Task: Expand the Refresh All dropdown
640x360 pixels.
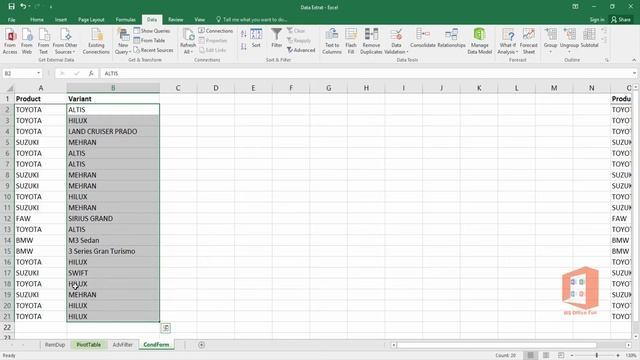Action: pos(188,49)
